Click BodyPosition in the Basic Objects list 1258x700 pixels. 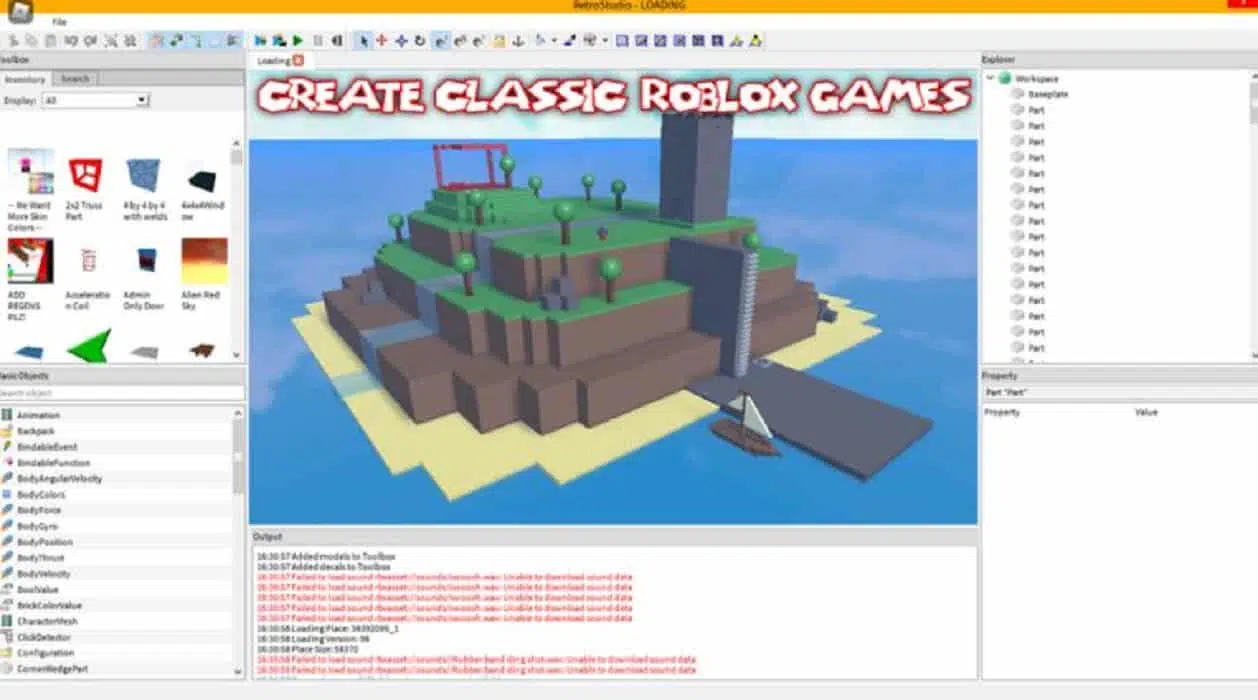44,542
